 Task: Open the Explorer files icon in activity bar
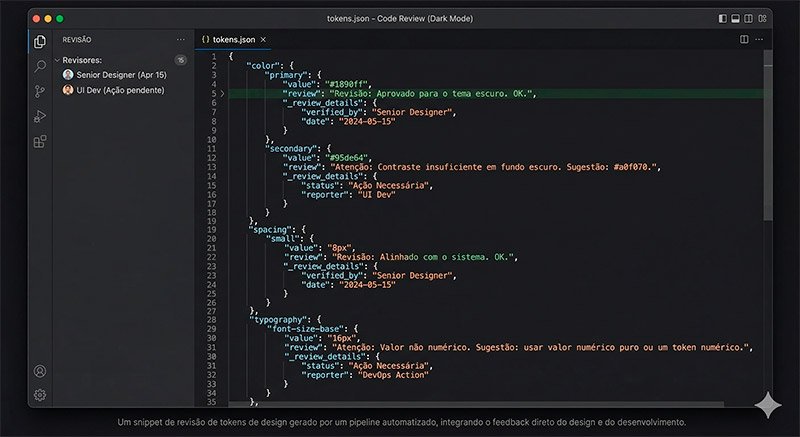click(40, 42)
